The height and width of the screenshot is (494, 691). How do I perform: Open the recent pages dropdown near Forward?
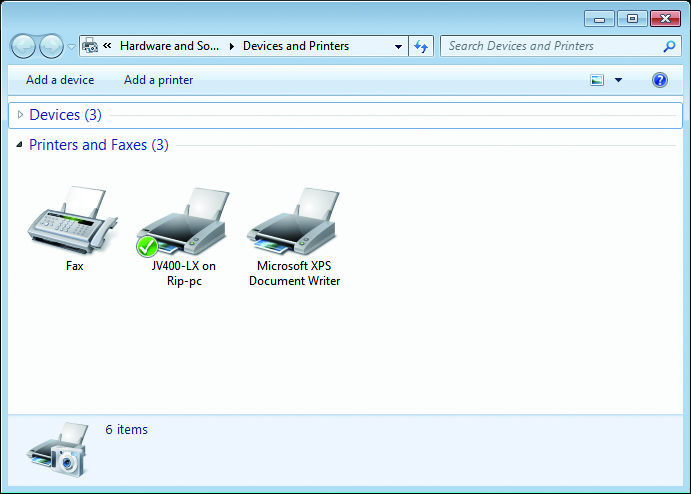tap(70, 46)
